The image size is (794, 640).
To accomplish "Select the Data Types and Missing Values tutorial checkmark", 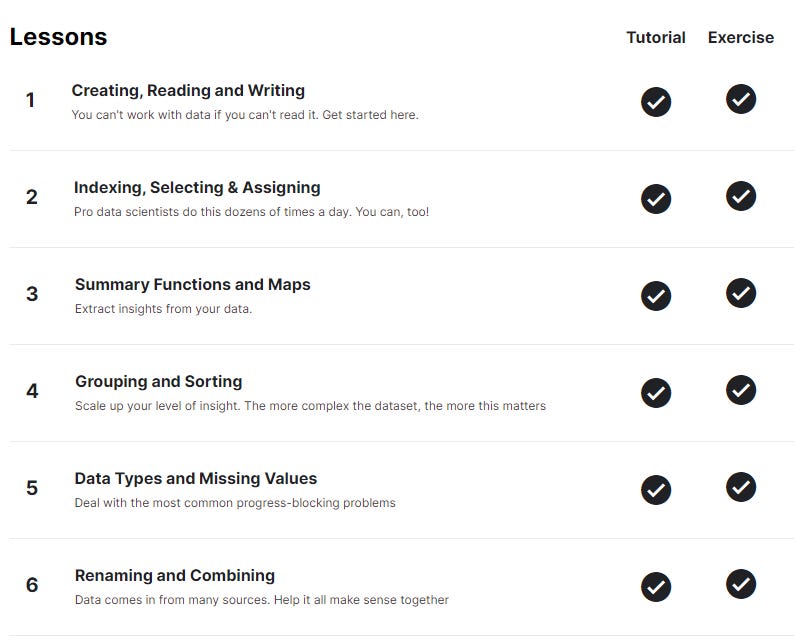I will point(656,490).
